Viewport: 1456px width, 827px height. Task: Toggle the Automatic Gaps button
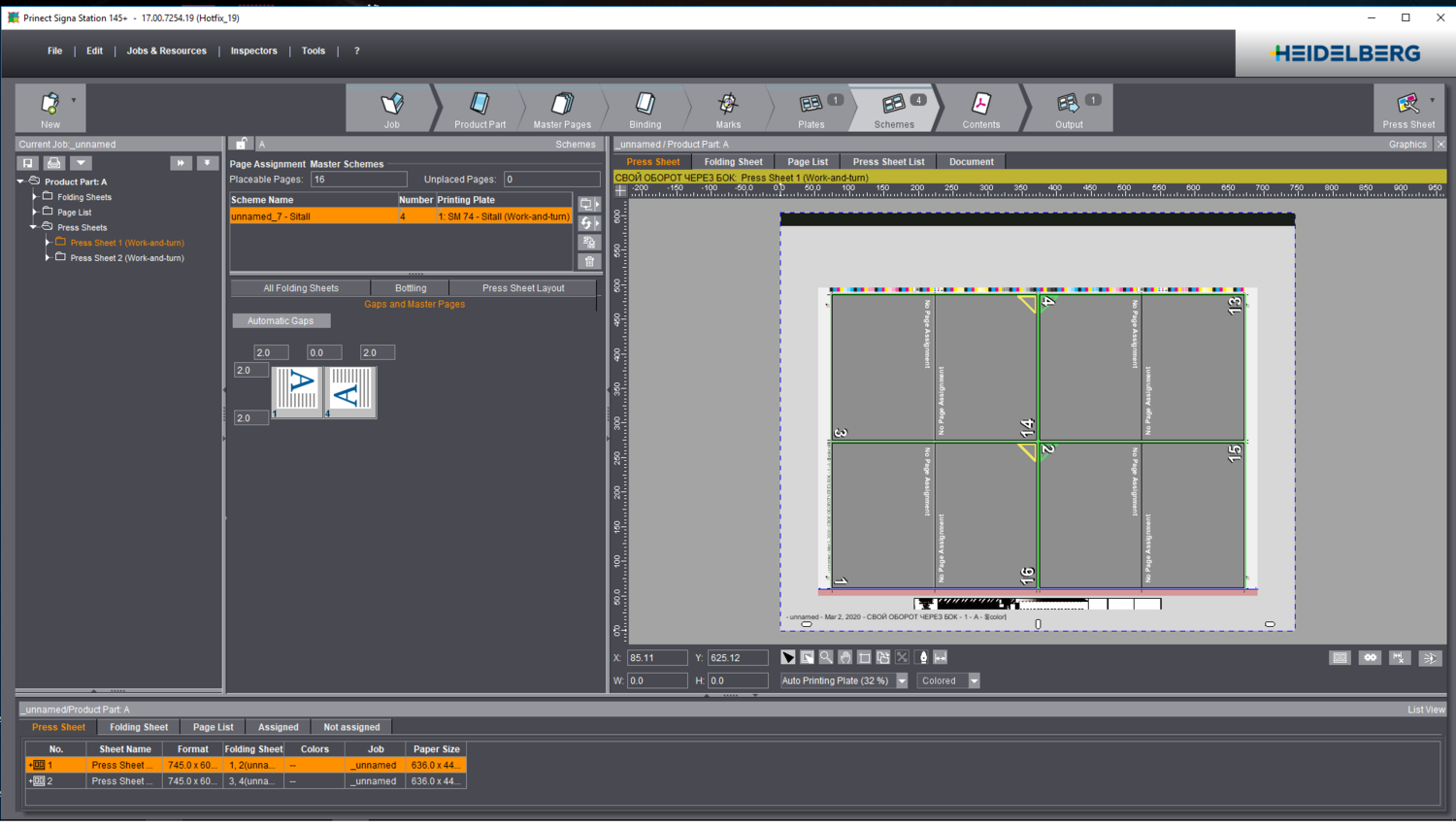[x=281, y=320]
